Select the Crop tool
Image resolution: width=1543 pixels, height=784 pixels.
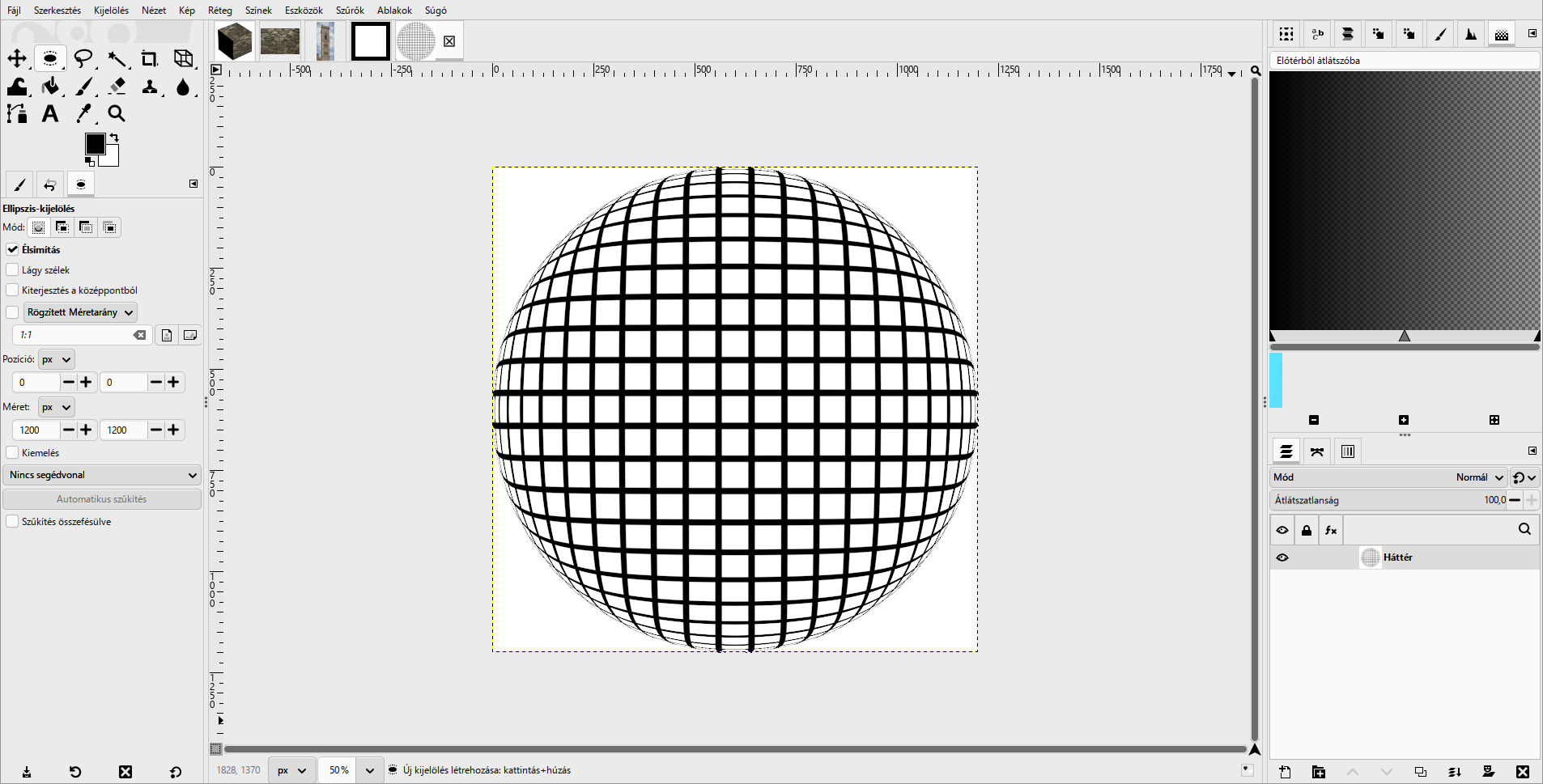[x=150, y=58]
